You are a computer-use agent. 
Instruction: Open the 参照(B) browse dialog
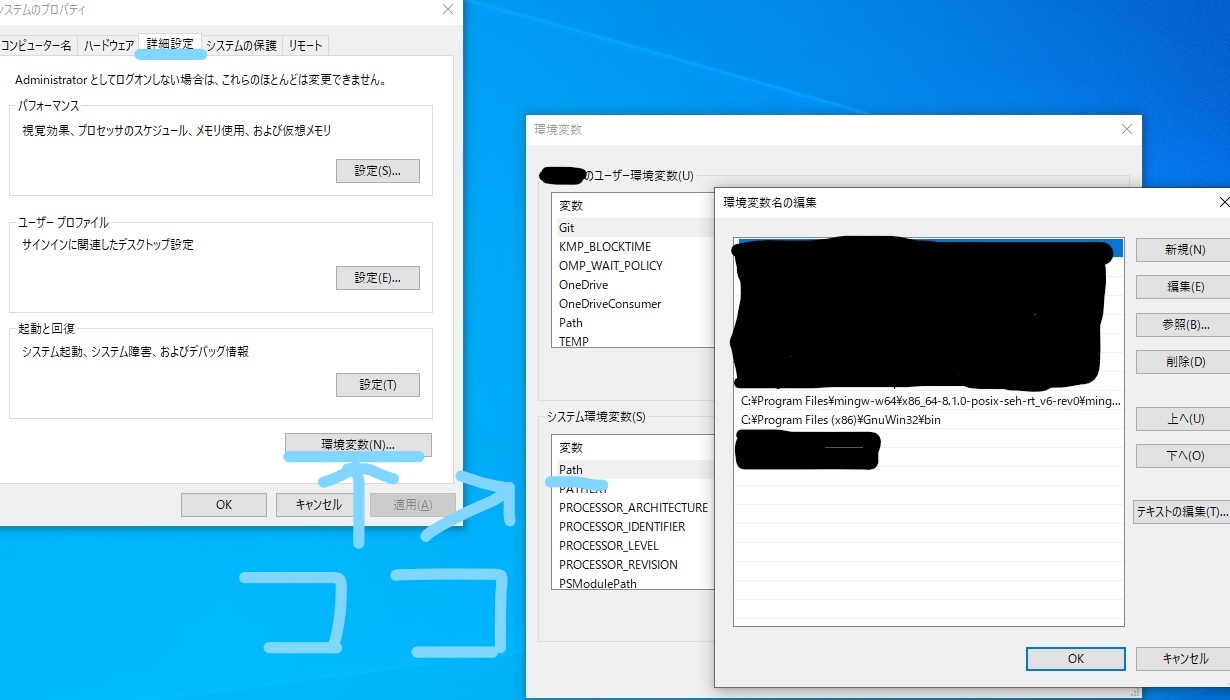(x=1183, y=324)
